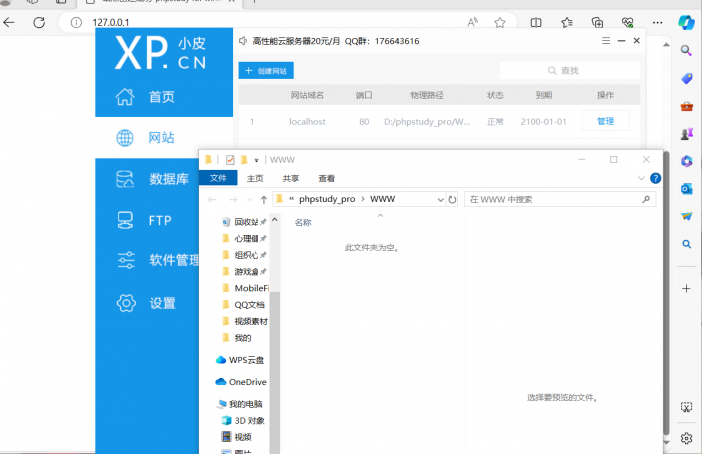Open the quick access toolbar dropdown arrow
This screenshot has width=702, height=454.
[256, 160]
